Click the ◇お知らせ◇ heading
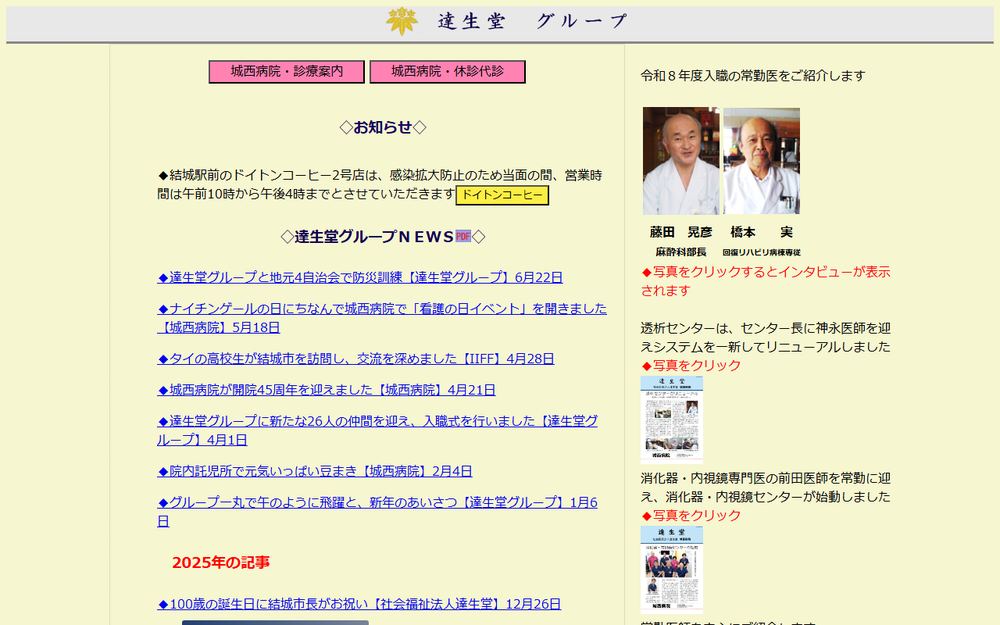1000x625 pixels. click(383, 128)
